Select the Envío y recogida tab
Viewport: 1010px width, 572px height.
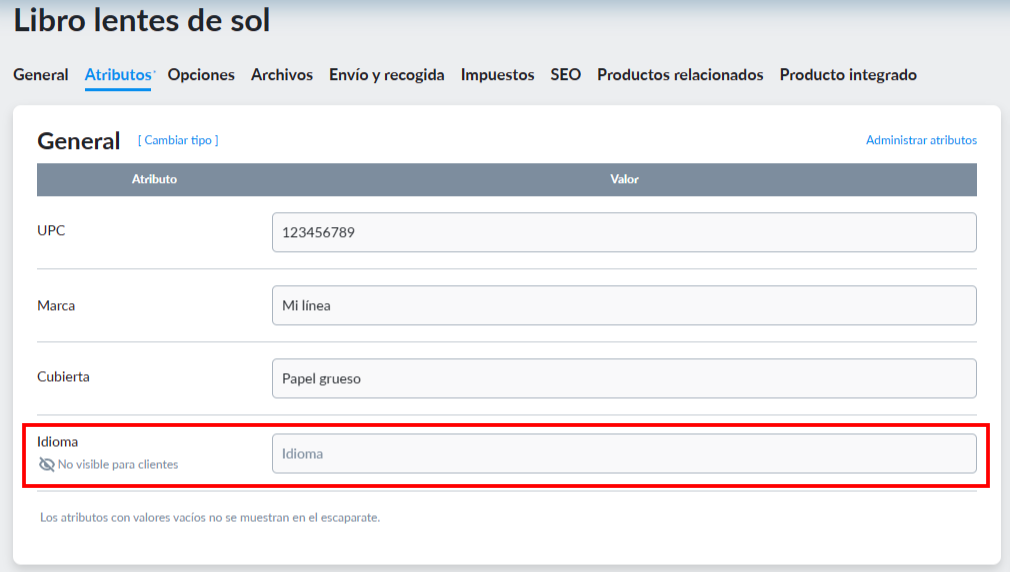(x=386, y=75)
